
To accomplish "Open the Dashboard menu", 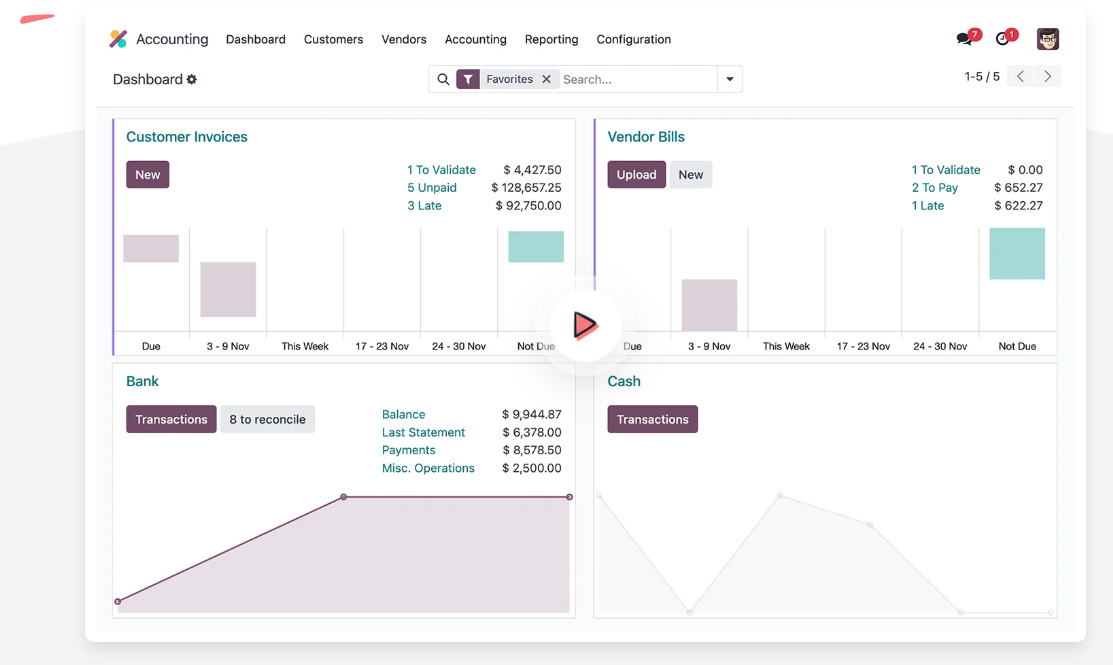I will (256, 40).
